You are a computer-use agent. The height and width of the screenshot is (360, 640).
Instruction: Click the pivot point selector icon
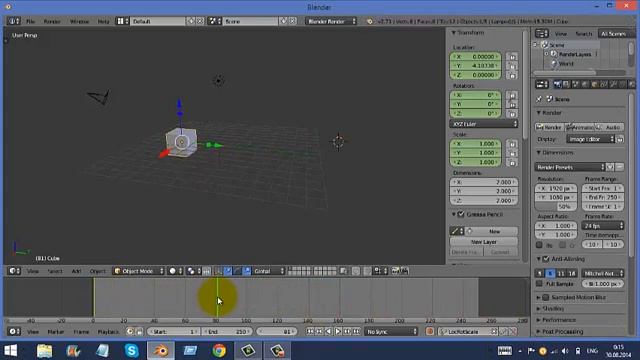[193, 271]
